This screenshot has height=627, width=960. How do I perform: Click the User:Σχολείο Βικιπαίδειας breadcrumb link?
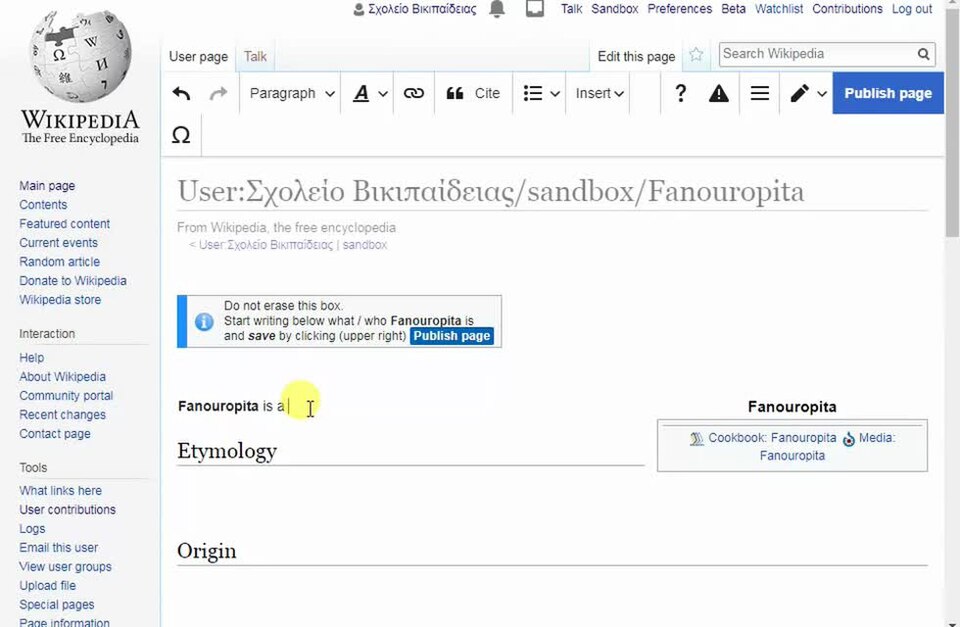point(266,245)
